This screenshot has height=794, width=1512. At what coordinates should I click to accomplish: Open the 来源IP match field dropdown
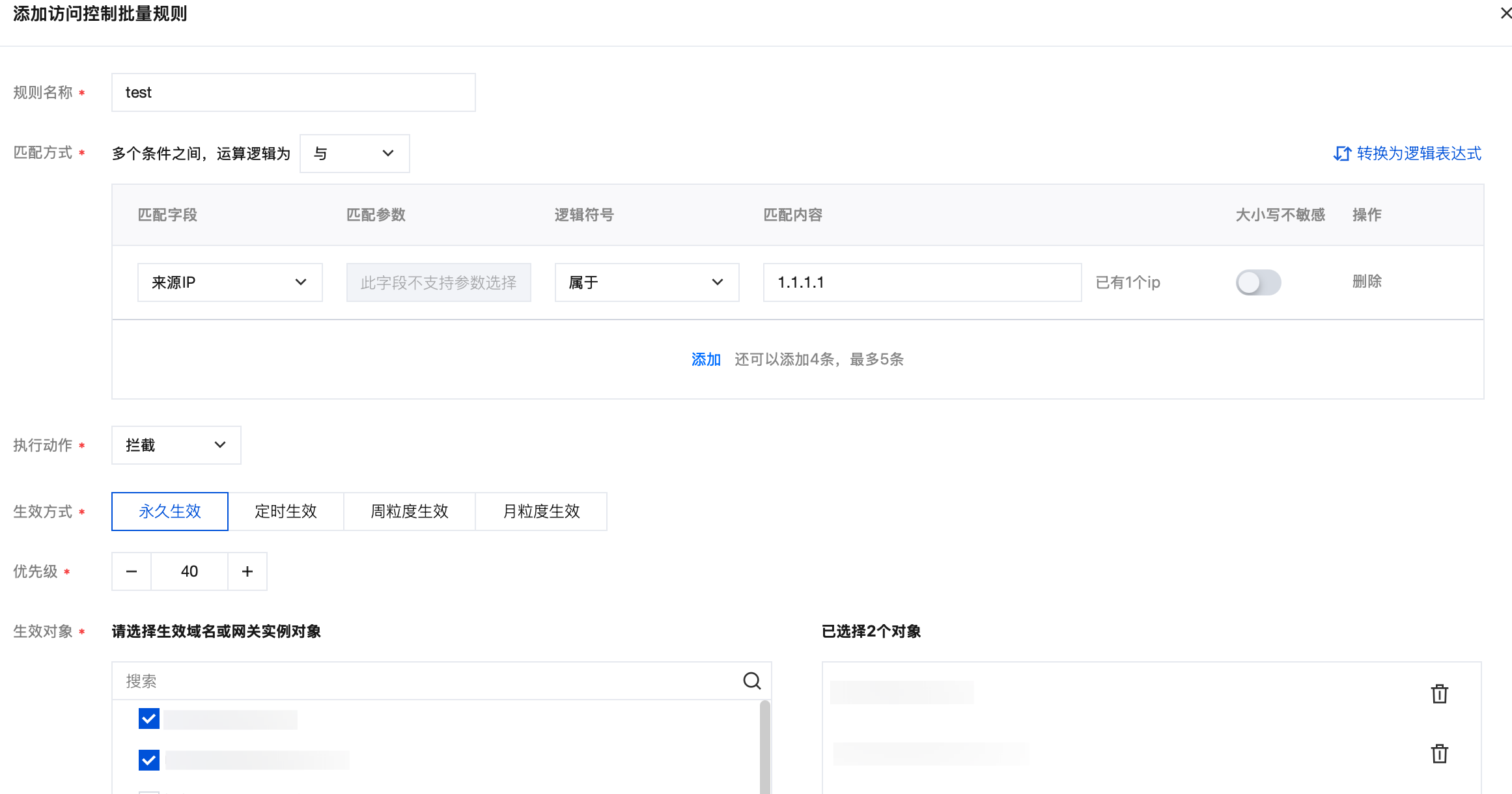click(230, 282)
